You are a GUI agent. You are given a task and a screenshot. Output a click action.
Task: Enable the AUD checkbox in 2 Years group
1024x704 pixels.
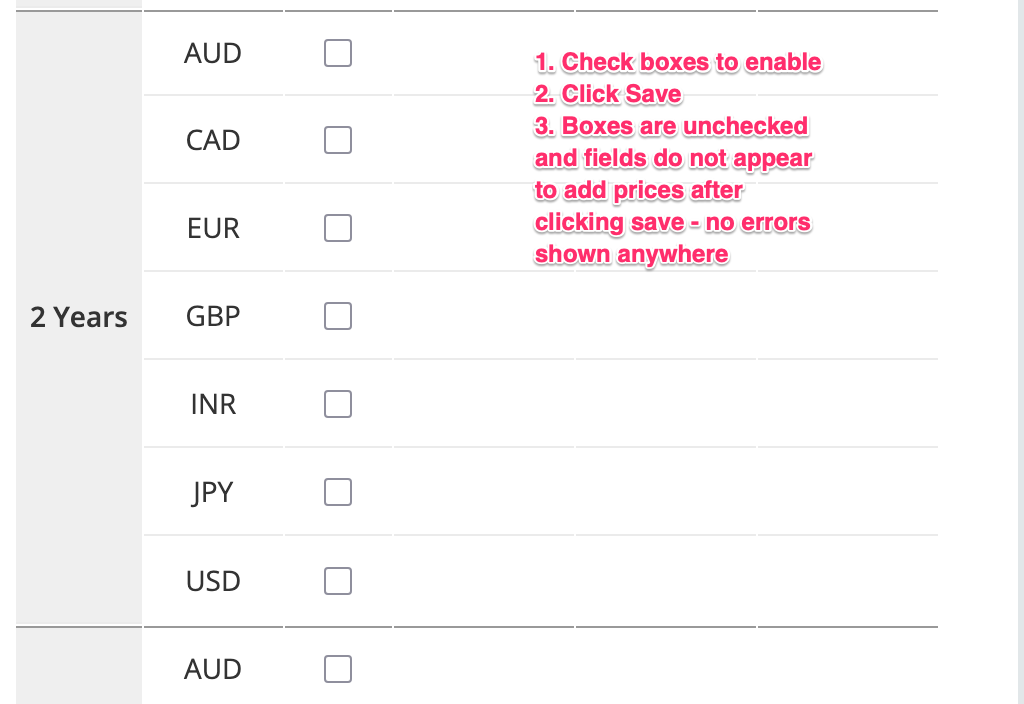pyautogui.click(x=338, y=53)
